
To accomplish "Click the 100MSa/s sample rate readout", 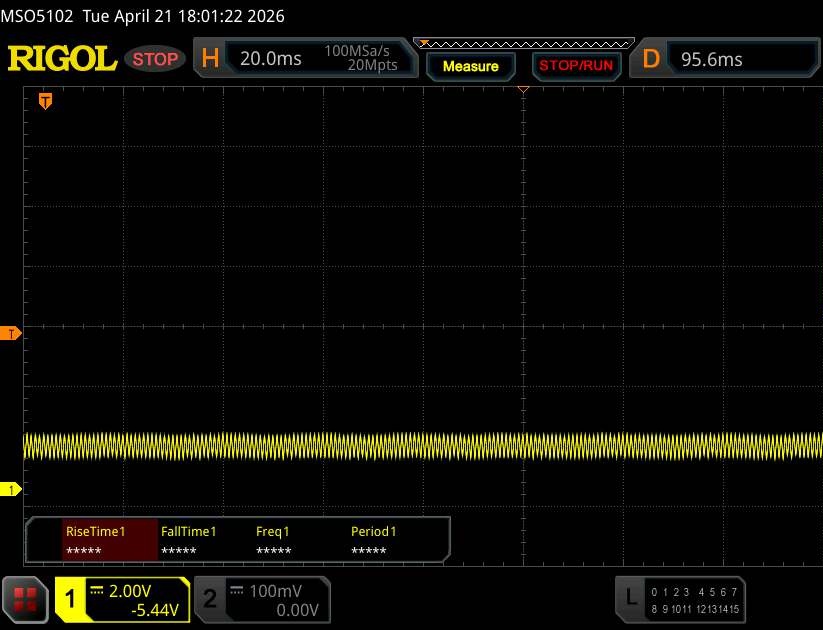I will point(357,51).
